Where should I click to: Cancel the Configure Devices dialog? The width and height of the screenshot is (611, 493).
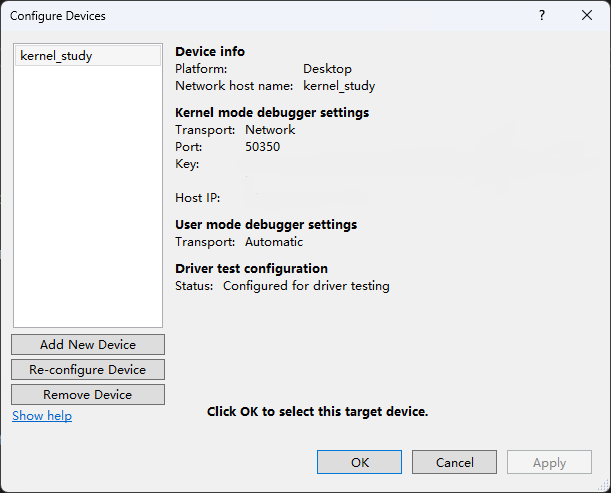click(455, 462)
